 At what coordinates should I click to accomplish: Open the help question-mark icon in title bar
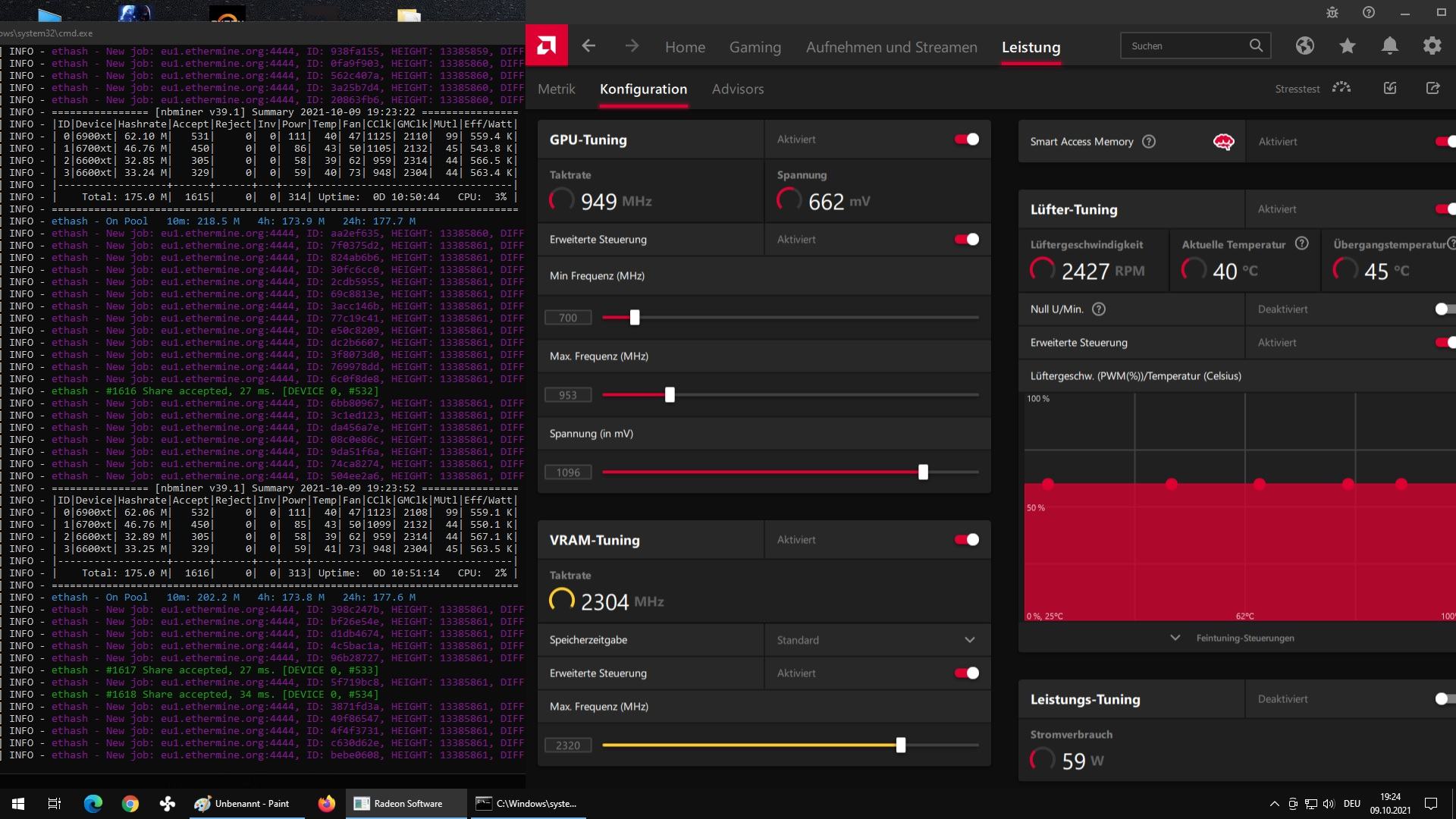click(x=1369, y=12)
